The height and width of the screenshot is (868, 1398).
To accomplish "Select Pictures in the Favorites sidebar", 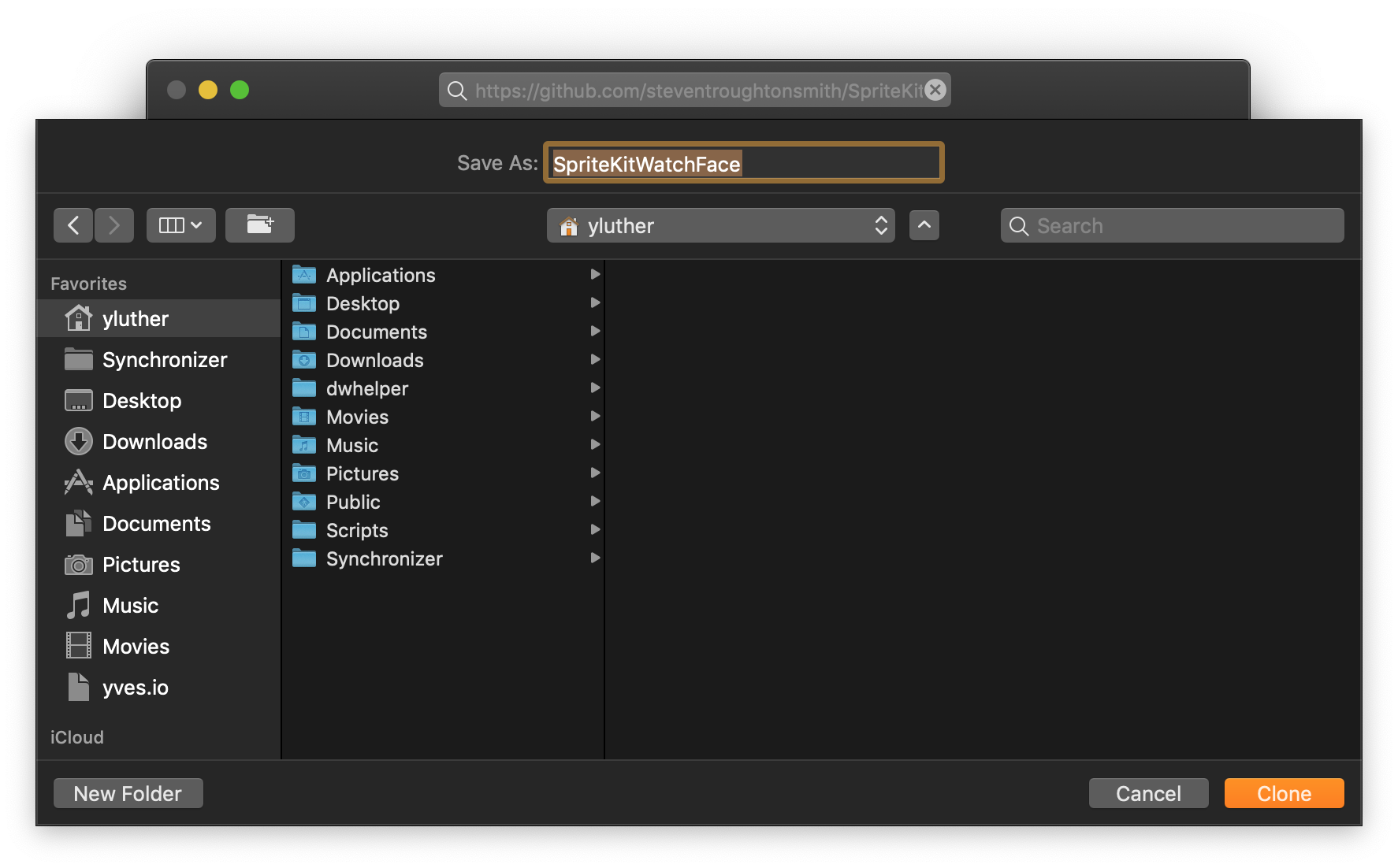I will pos(159,565).
